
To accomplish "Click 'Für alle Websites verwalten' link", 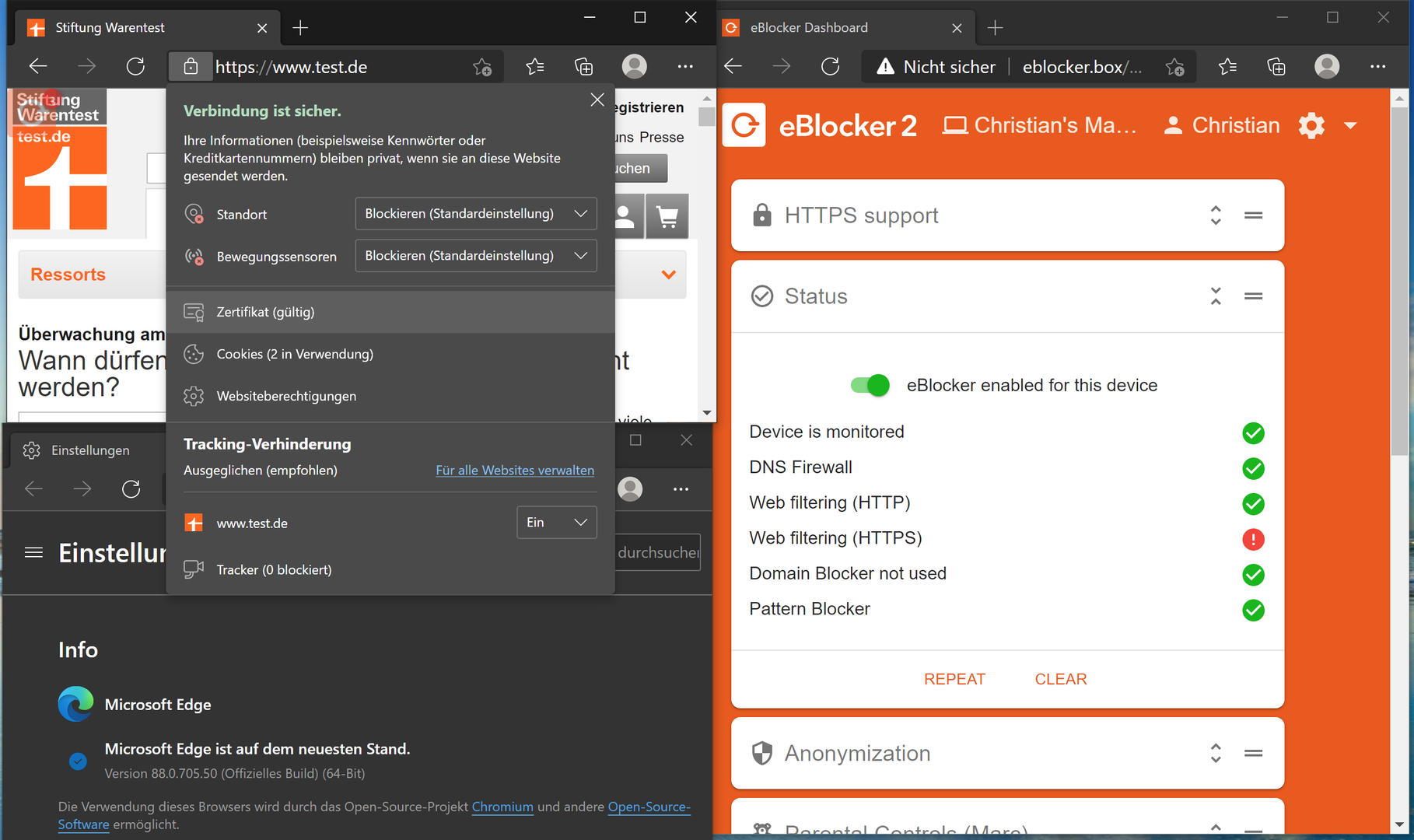I will point(515,471).
